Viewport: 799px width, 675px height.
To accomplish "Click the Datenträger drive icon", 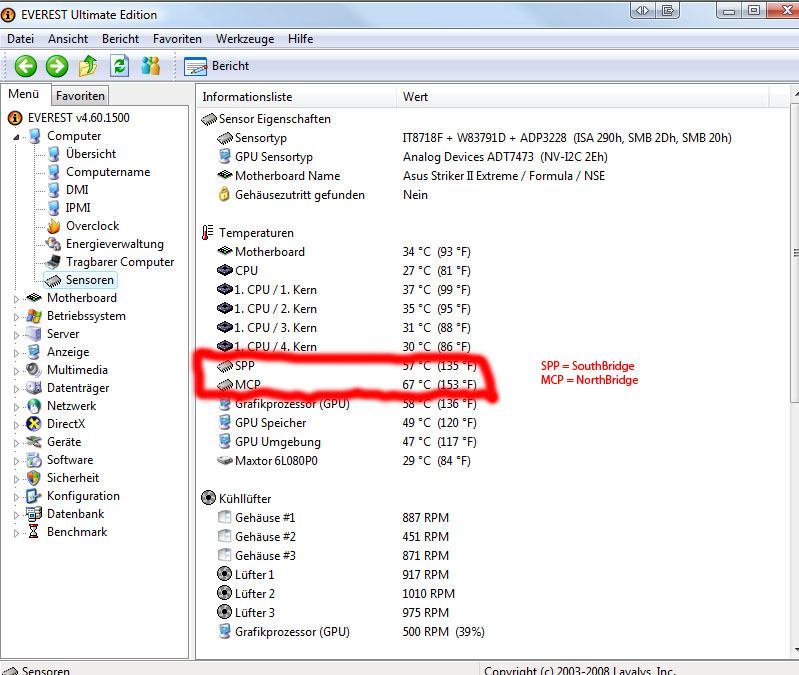I will (x=34, y=388).
